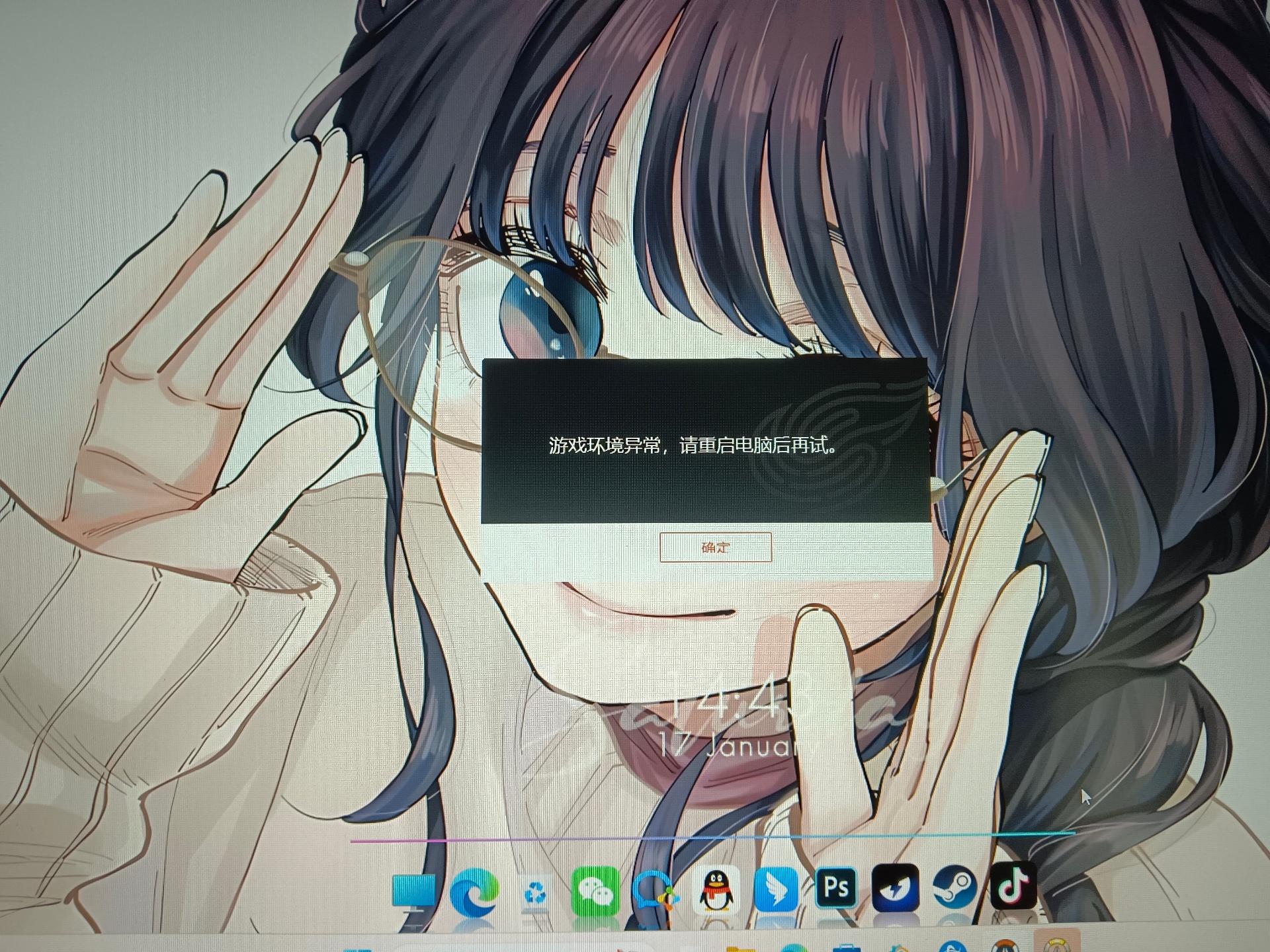1270x952 pixels.
Task: Open the Douyin/TikTok dock icon
Action: (x=1012, y=885)
